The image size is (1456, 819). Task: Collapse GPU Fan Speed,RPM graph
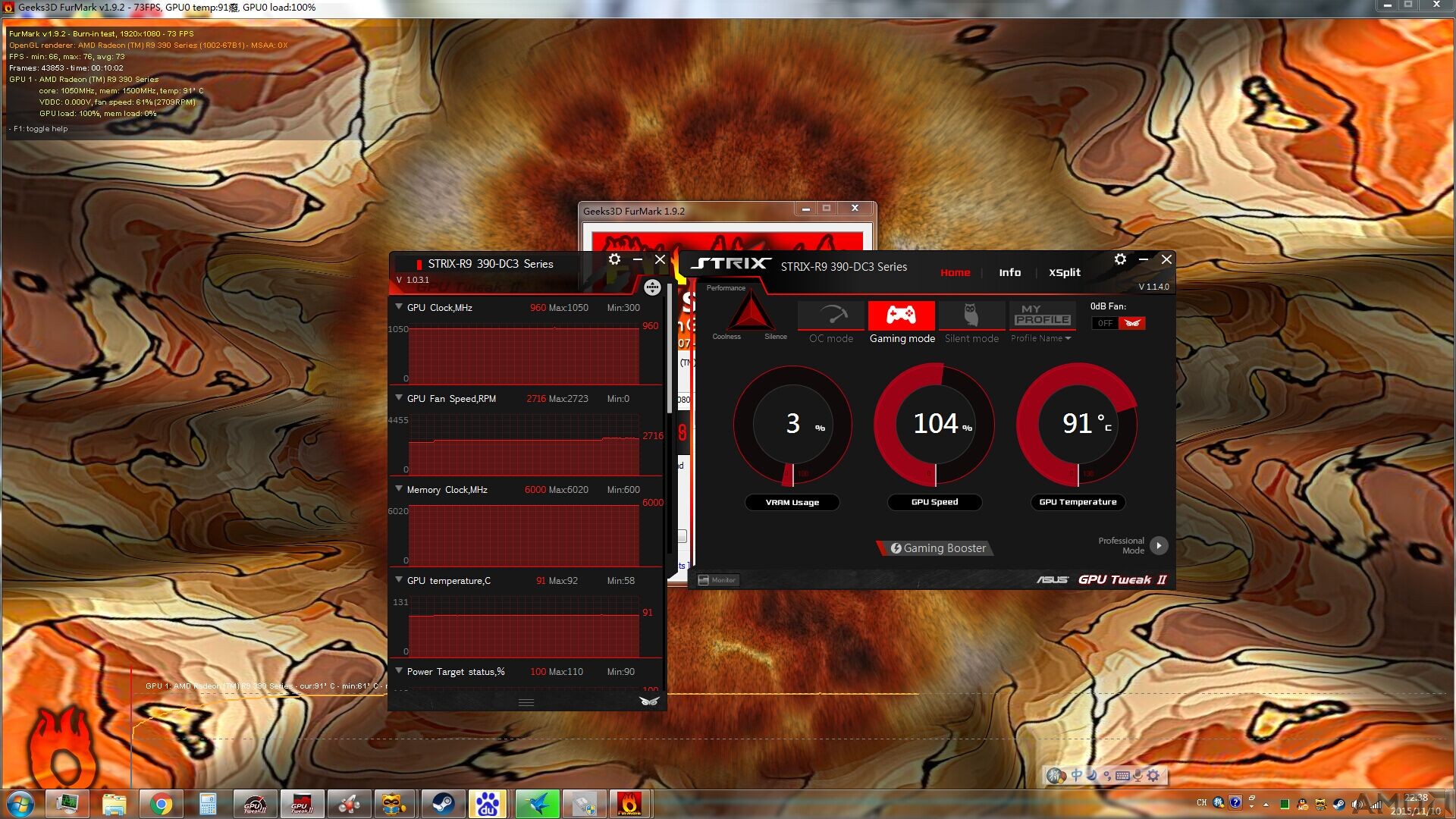tap(399, 397)
